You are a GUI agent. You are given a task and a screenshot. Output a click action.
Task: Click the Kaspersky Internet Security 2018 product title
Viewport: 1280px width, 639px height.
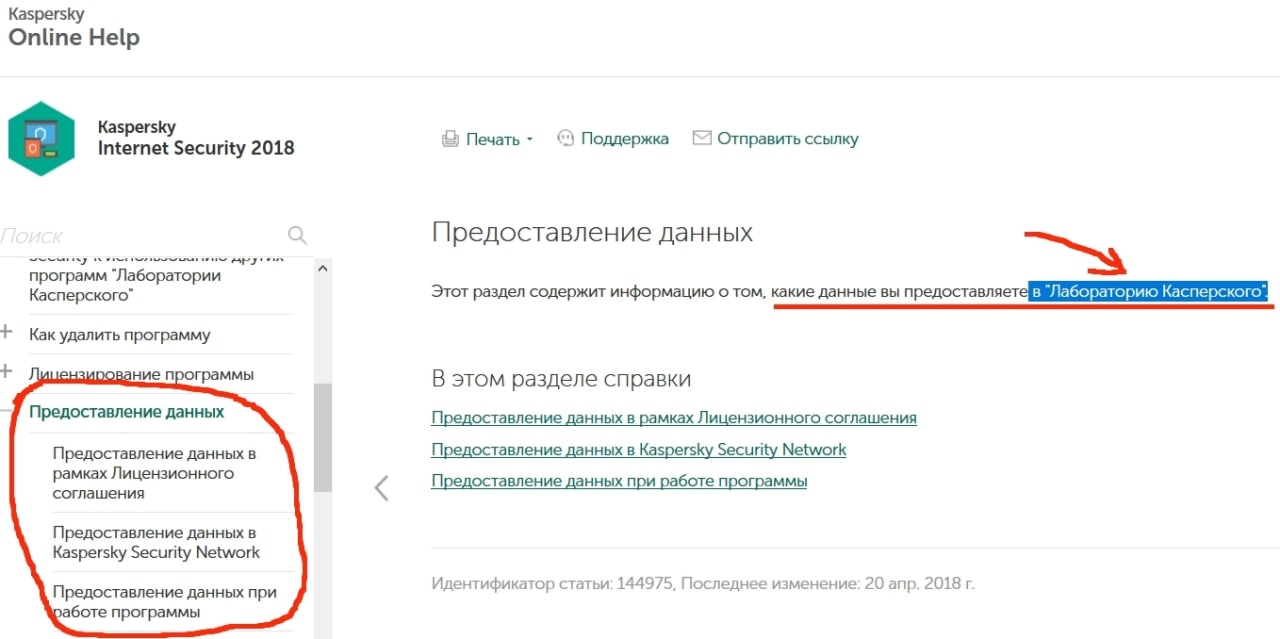[x=196, y=138]
